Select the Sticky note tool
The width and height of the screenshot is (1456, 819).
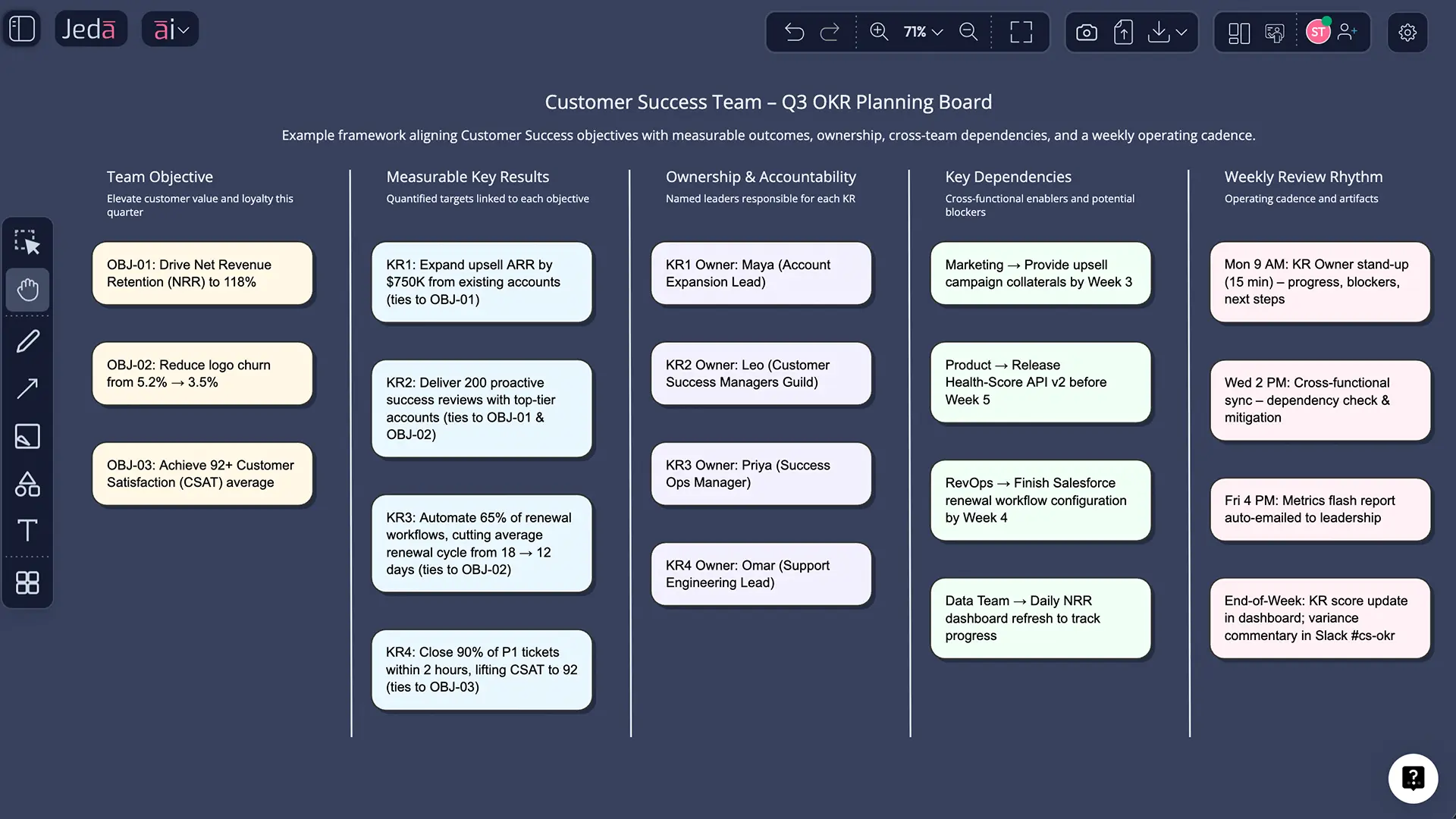click(27, 436)
